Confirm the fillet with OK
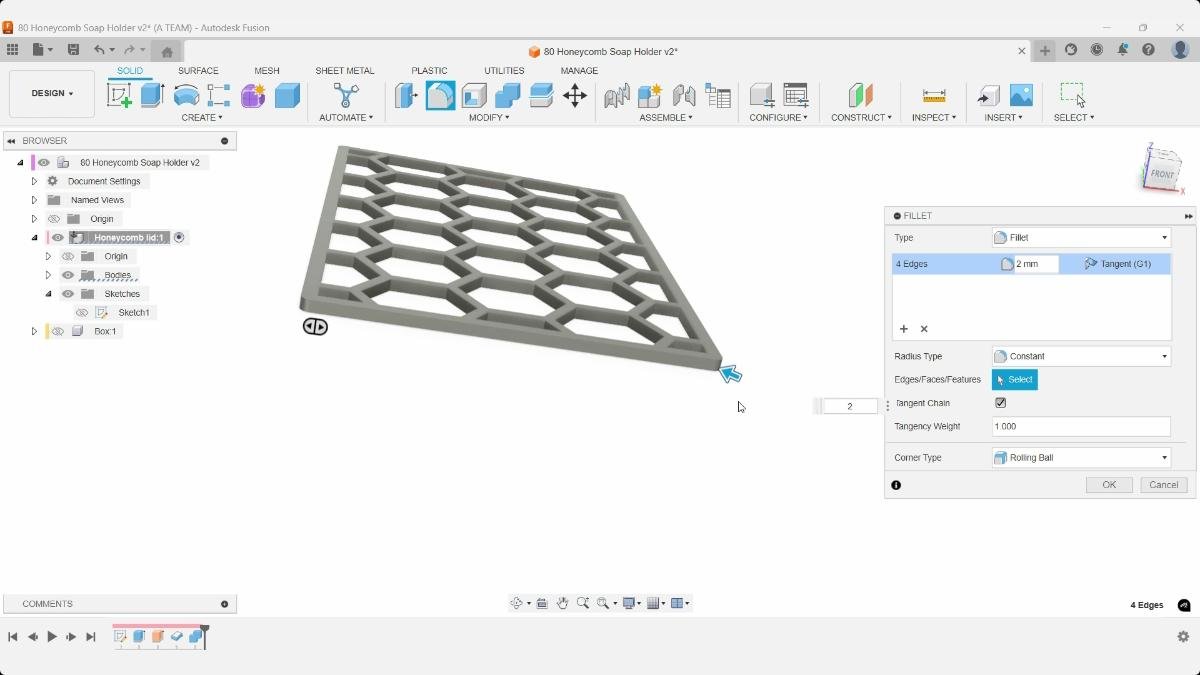 tap(1109, 485)
